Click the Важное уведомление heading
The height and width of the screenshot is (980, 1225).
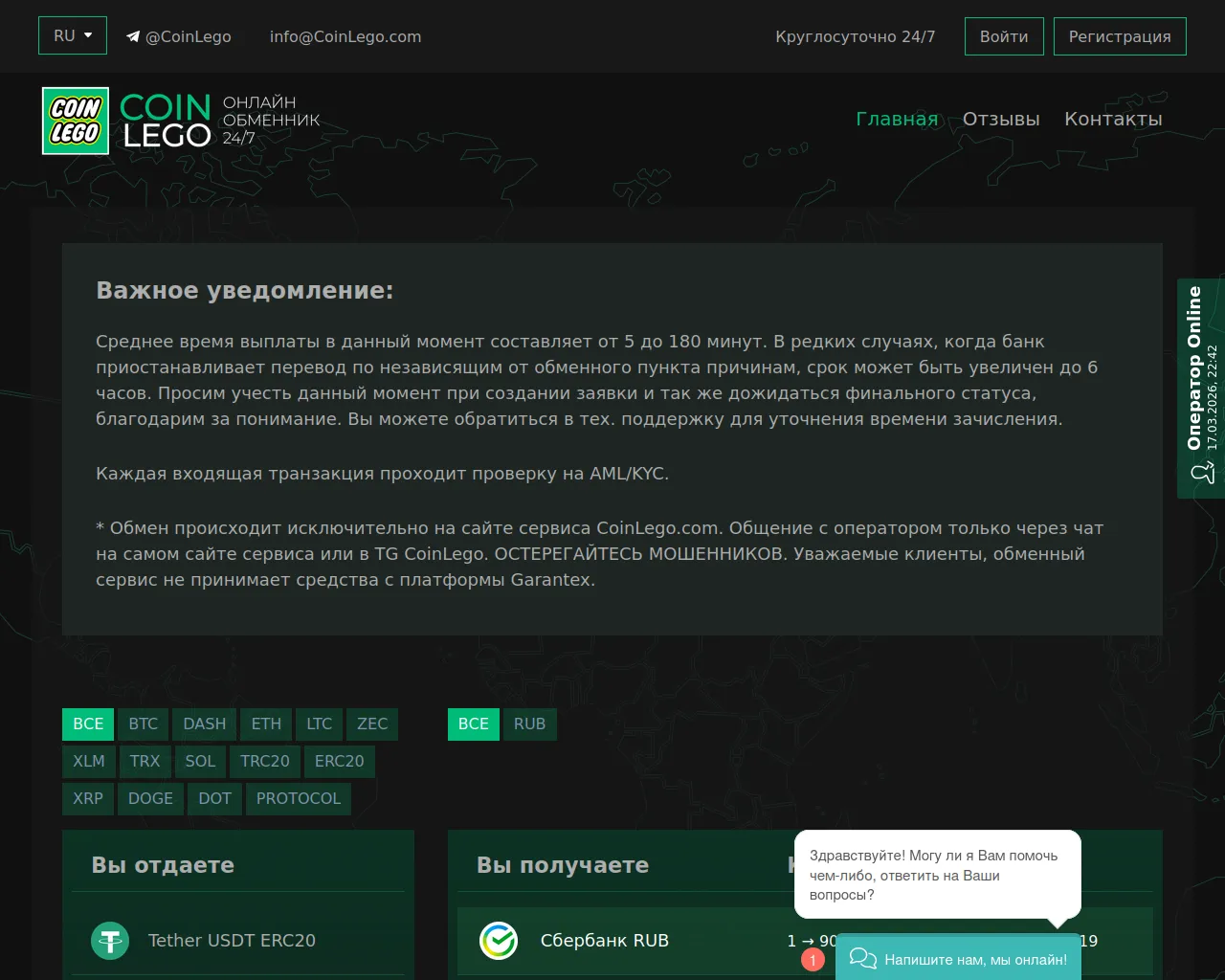click(245, 291)
